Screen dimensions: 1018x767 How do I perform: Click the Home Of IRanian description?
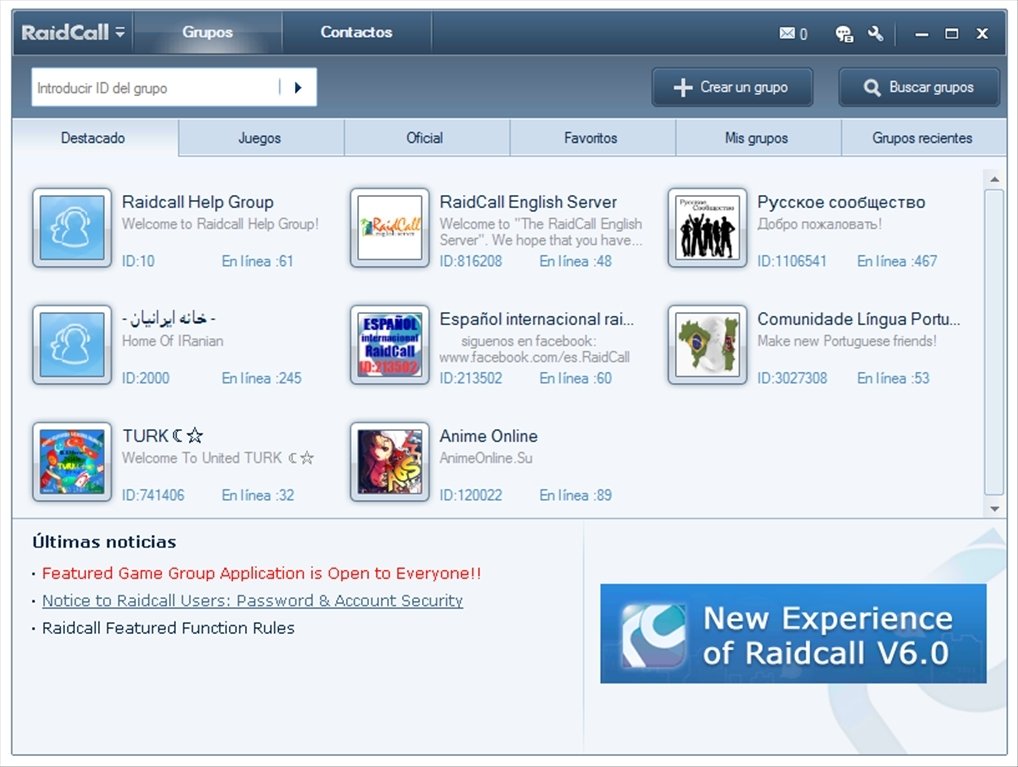click(173, 341)
